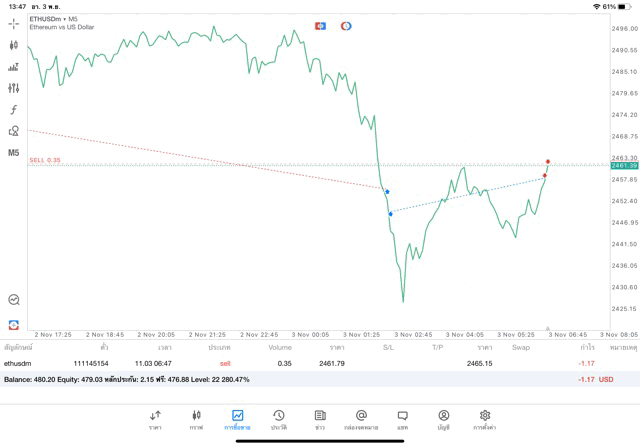Open the drawing objects shapes tool
This screenshot has height=447, width=640.
coord(14,131)
